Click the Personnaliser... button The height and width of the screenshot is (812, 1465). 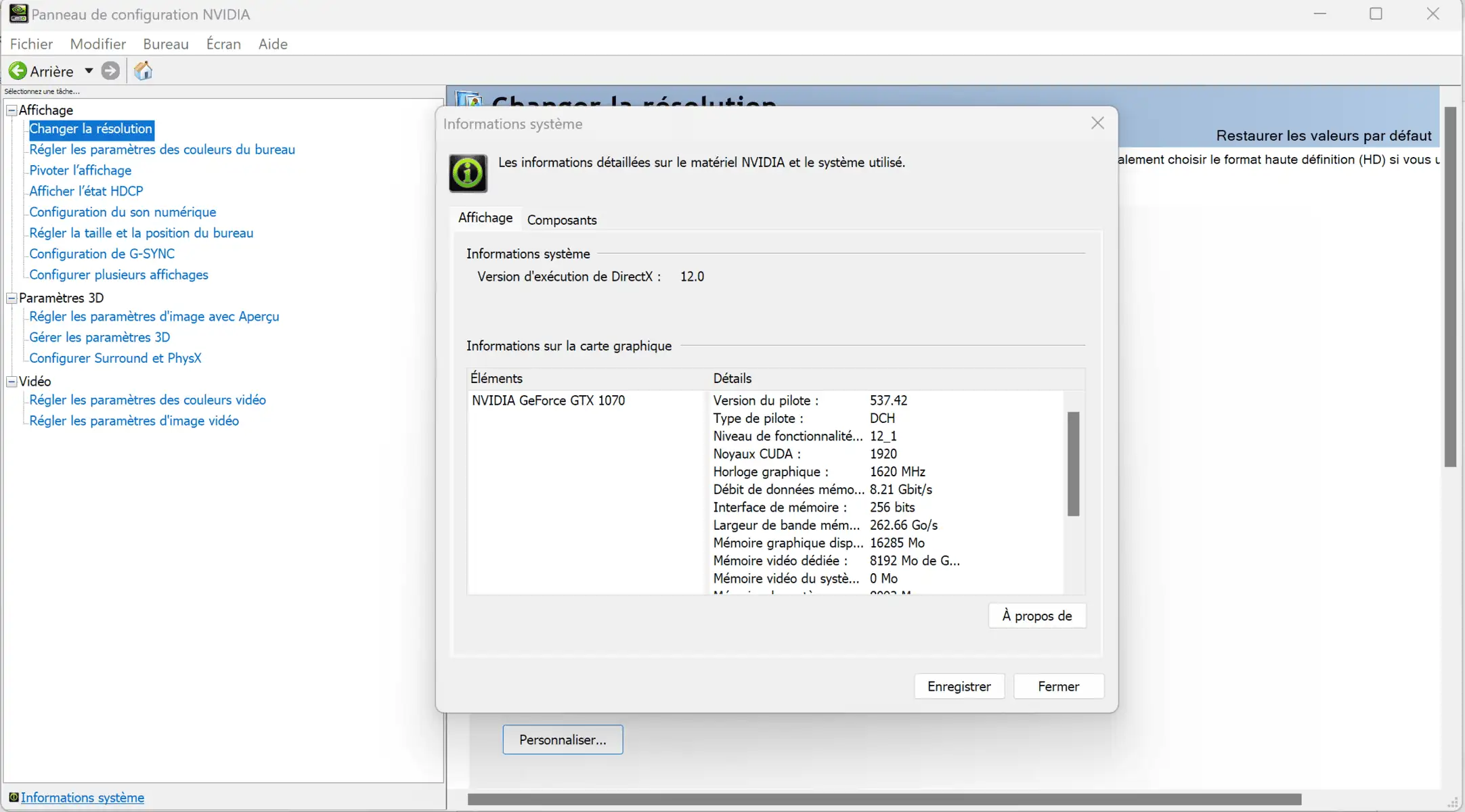(x=563, y=740)
